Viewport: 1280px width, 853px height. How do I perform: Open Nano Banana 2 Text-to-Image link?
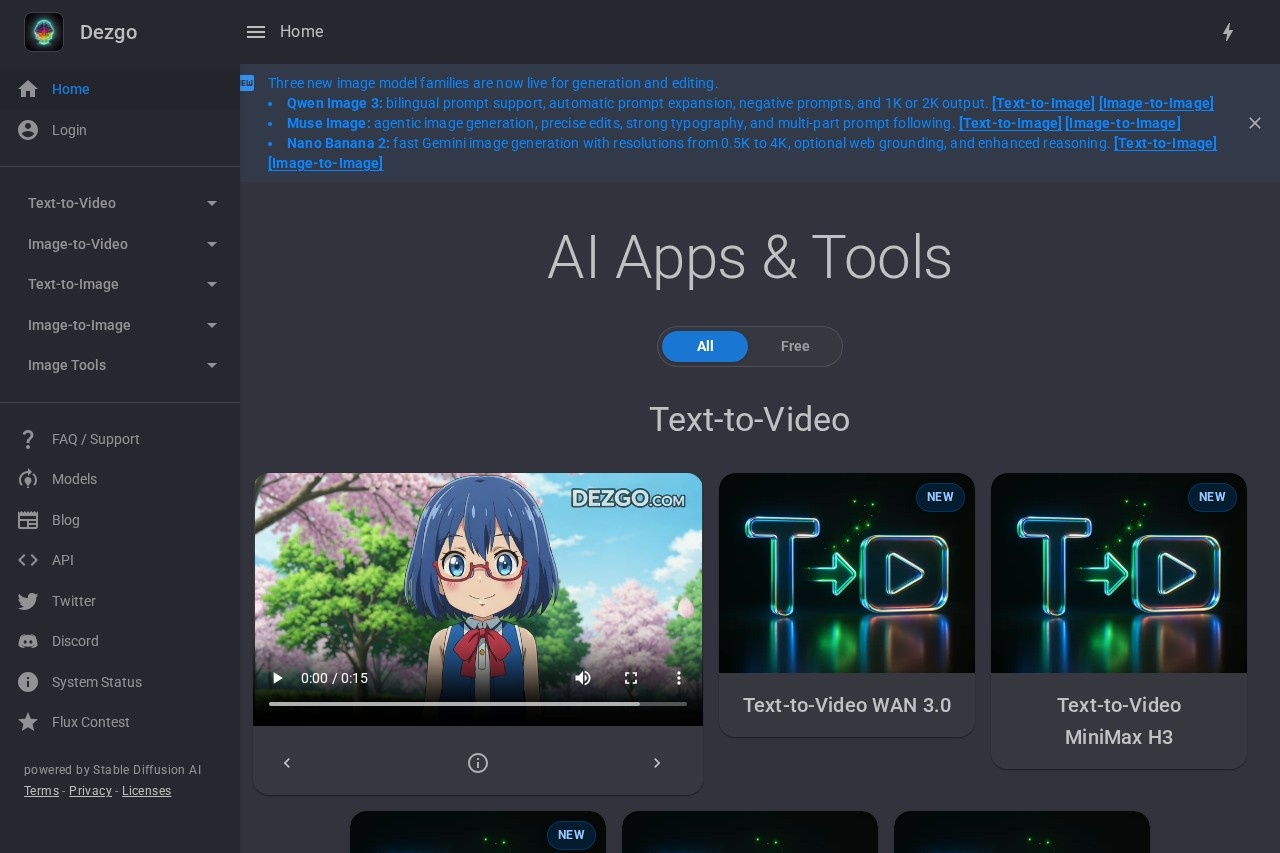[1165, 143]
